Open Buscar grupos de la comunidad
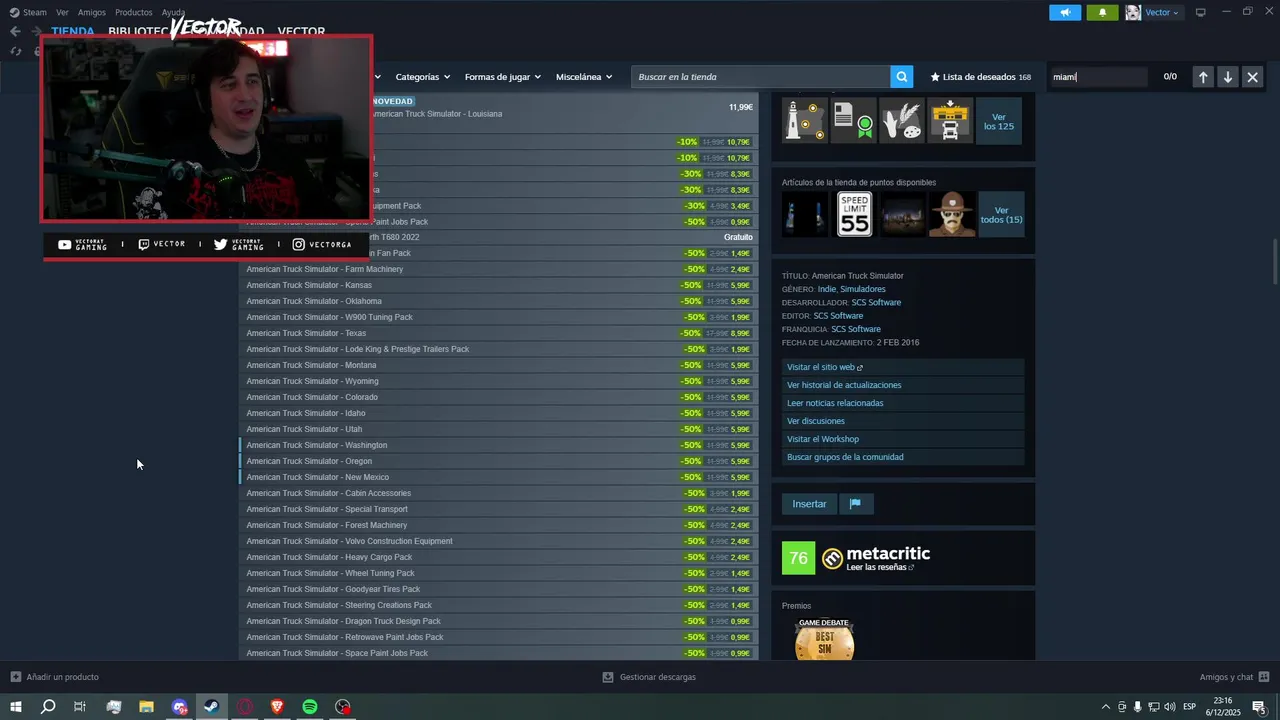The width and height of the screenshot is (1280, 720). pos(903,457)
